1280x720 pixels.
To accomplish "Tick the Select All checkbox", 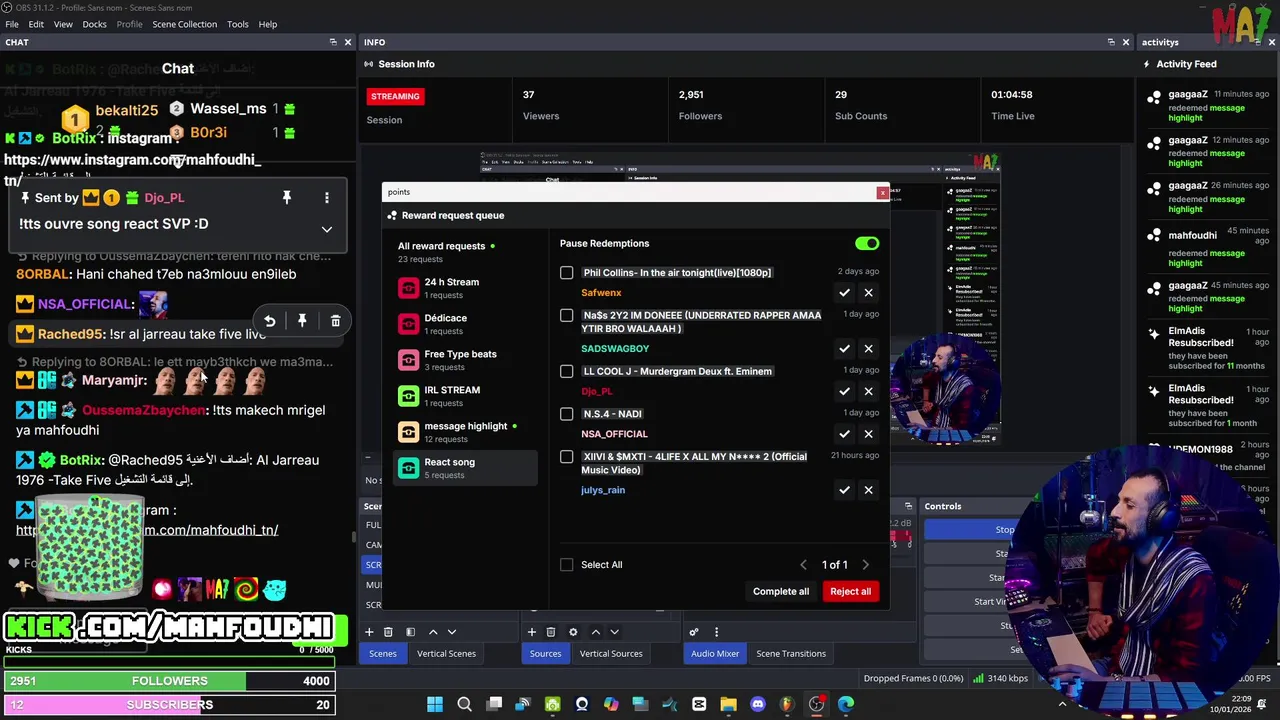I will [x=567, y=565].
